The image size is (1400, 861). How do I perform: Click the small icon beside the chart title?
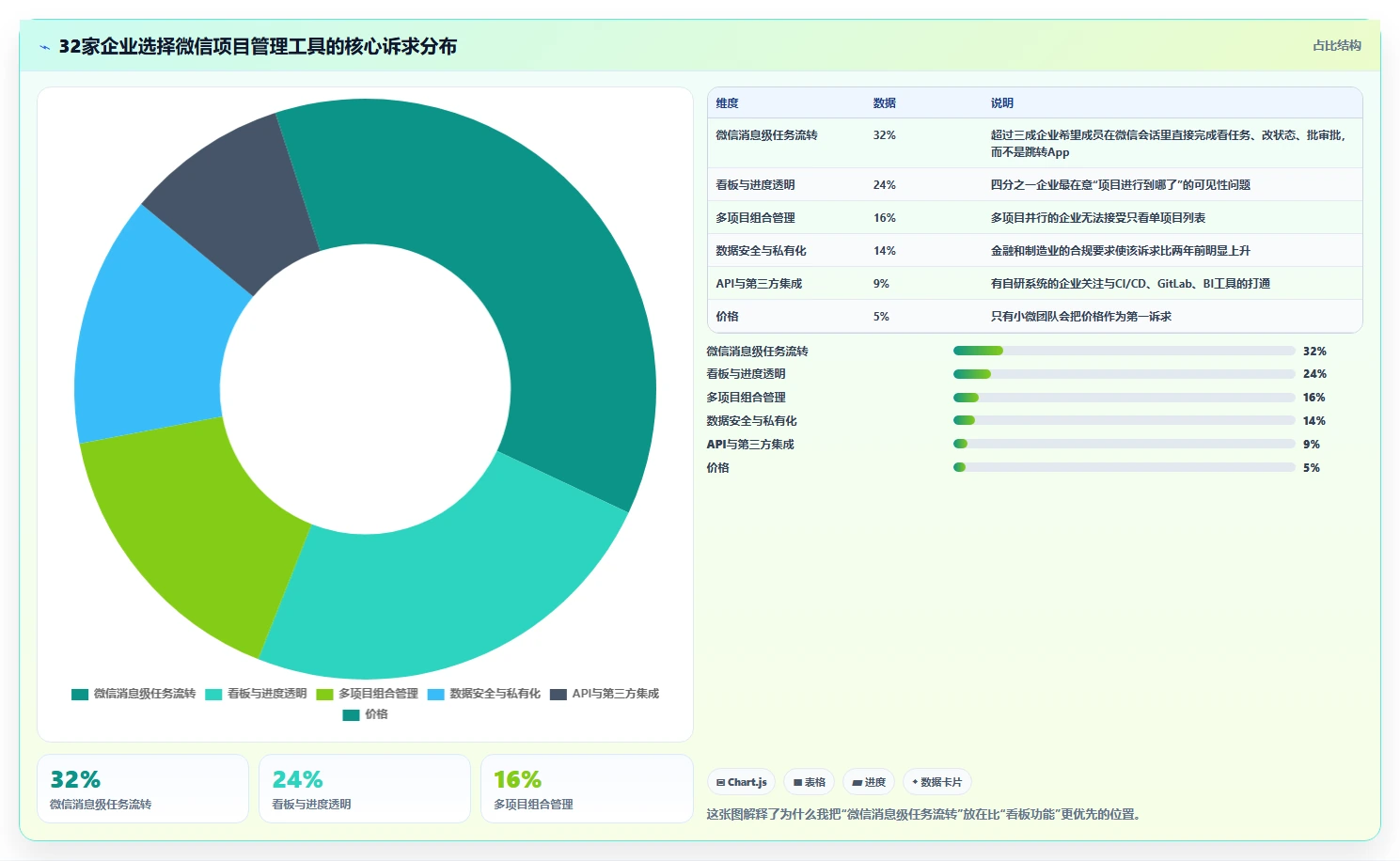point(44,47)
